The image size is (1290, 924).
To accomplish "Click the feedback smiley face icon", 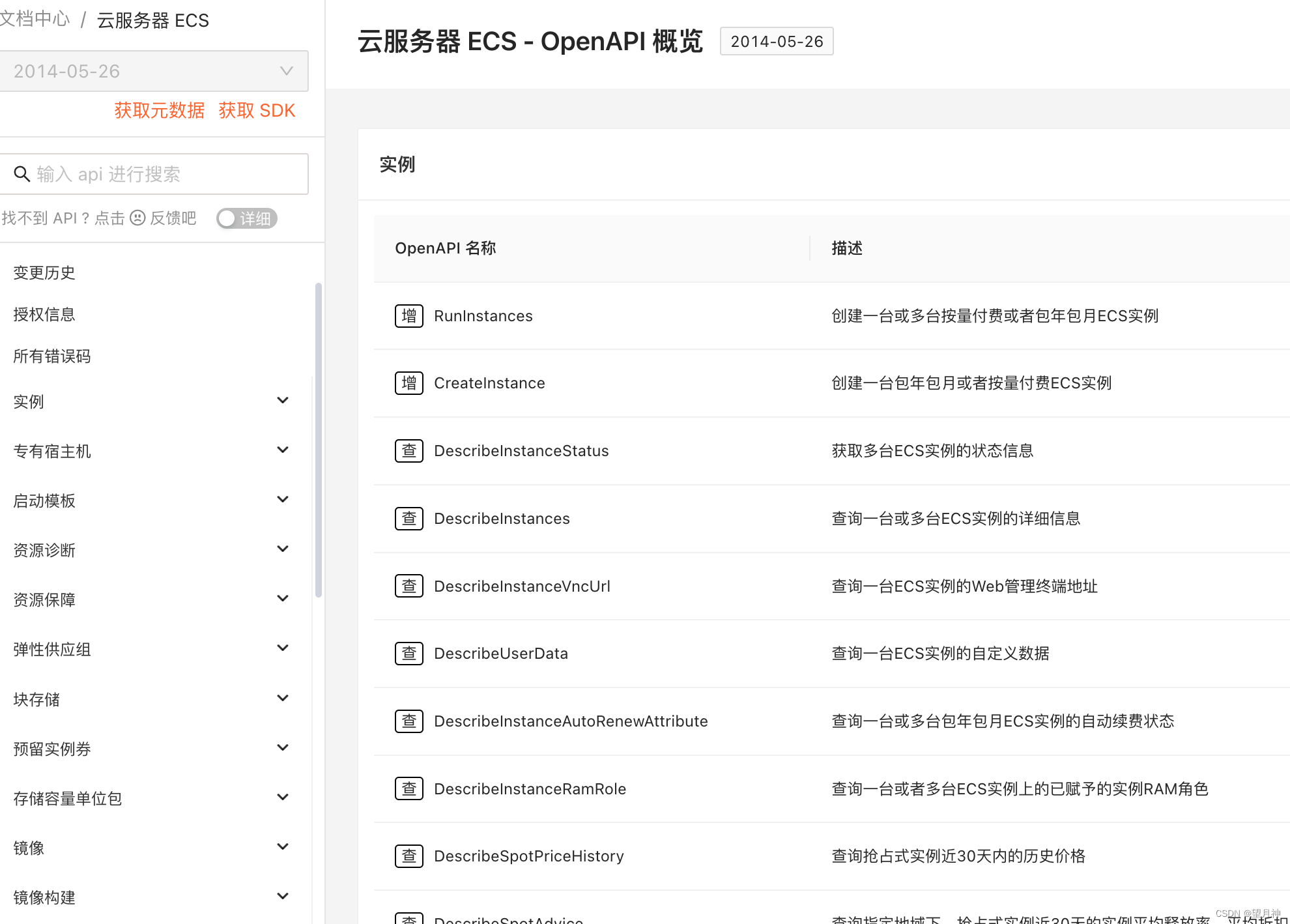I will tap(137, 218).
